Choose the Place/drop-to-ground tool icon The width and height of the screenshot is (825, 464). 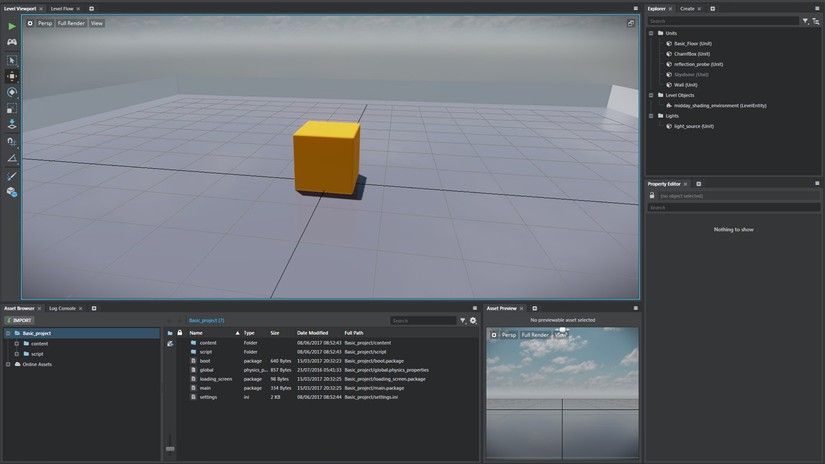(12, 125)
